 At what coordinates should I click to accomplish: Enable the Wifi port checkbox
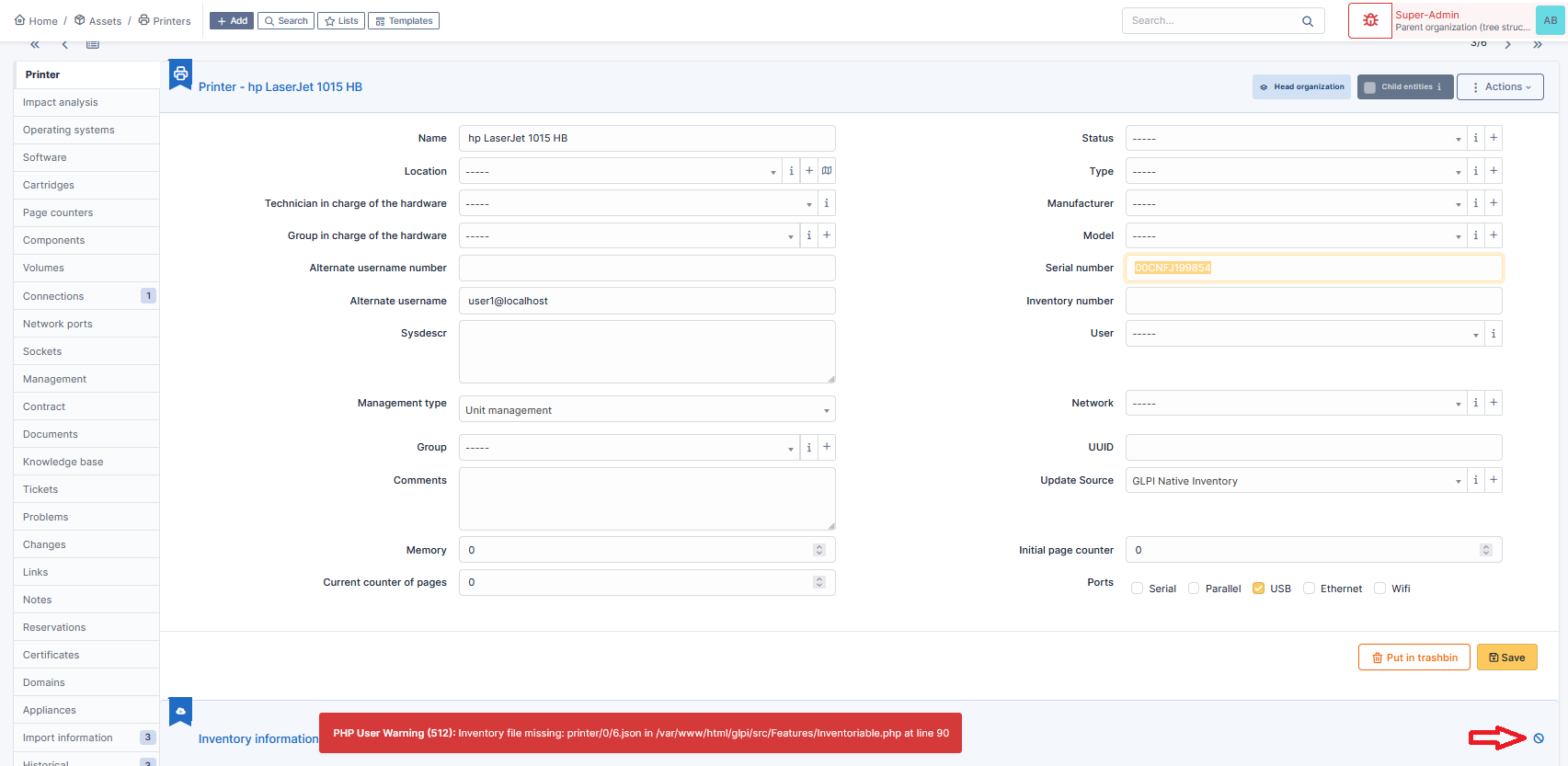pyautogui.click(x=1379, y=589)
